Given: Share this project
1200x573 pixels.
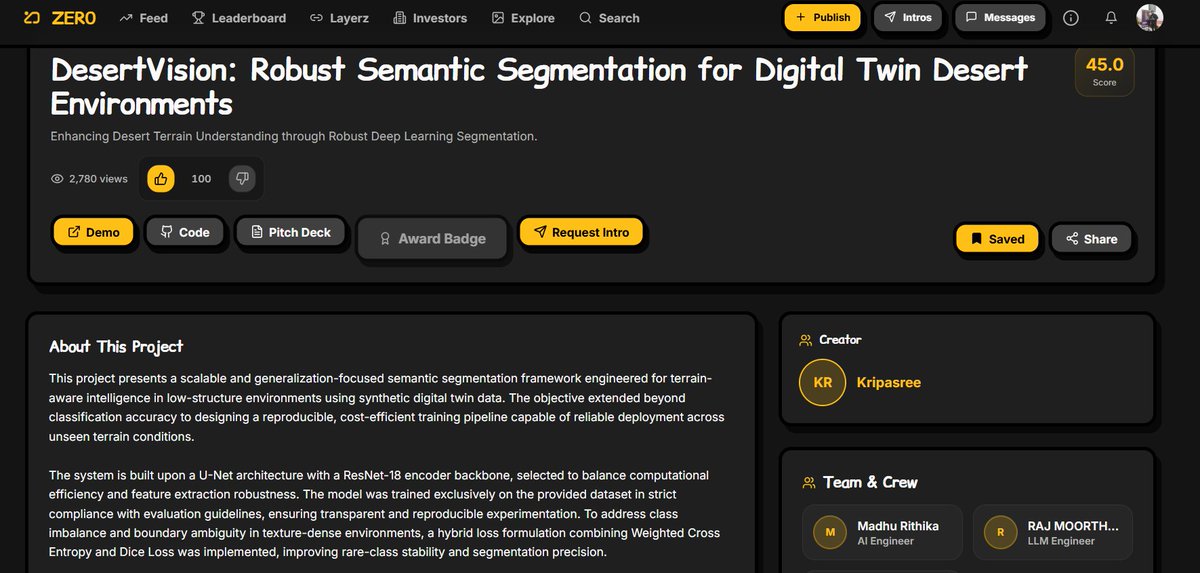Looking at the screenshot, I should pyautogui.click(x=1091, y=239).
